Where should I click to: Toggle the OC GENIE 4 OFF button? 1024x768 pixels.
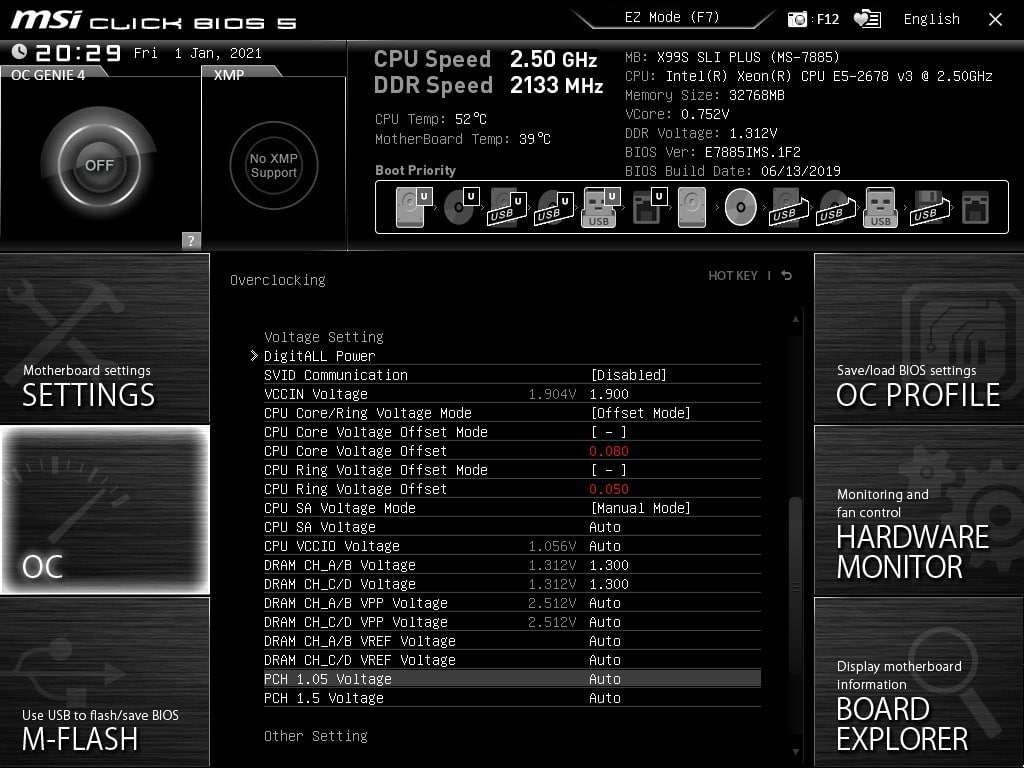99,165
